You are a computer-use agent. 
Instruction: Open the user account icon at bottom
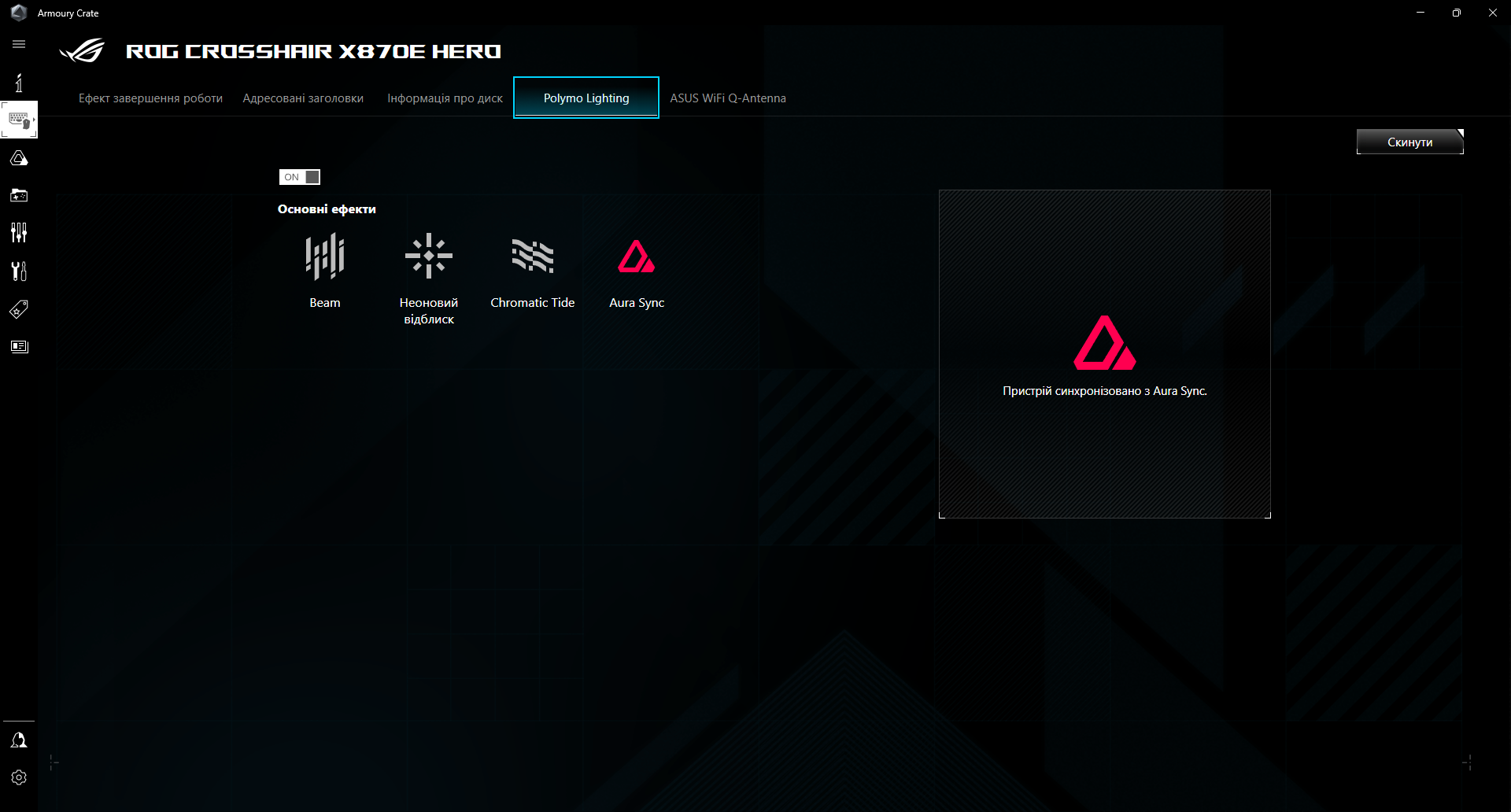pos(19,740)
